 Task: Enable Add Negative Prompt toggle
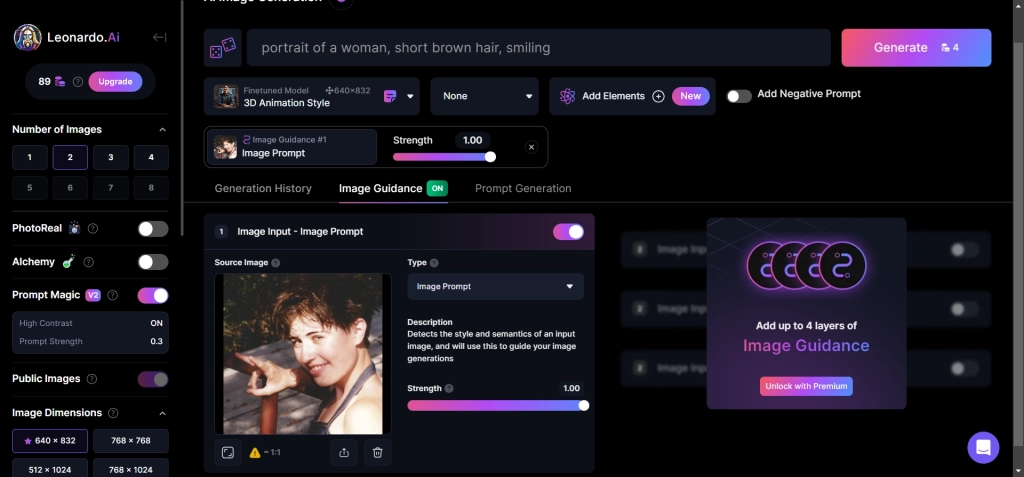[x=739, y=96]
